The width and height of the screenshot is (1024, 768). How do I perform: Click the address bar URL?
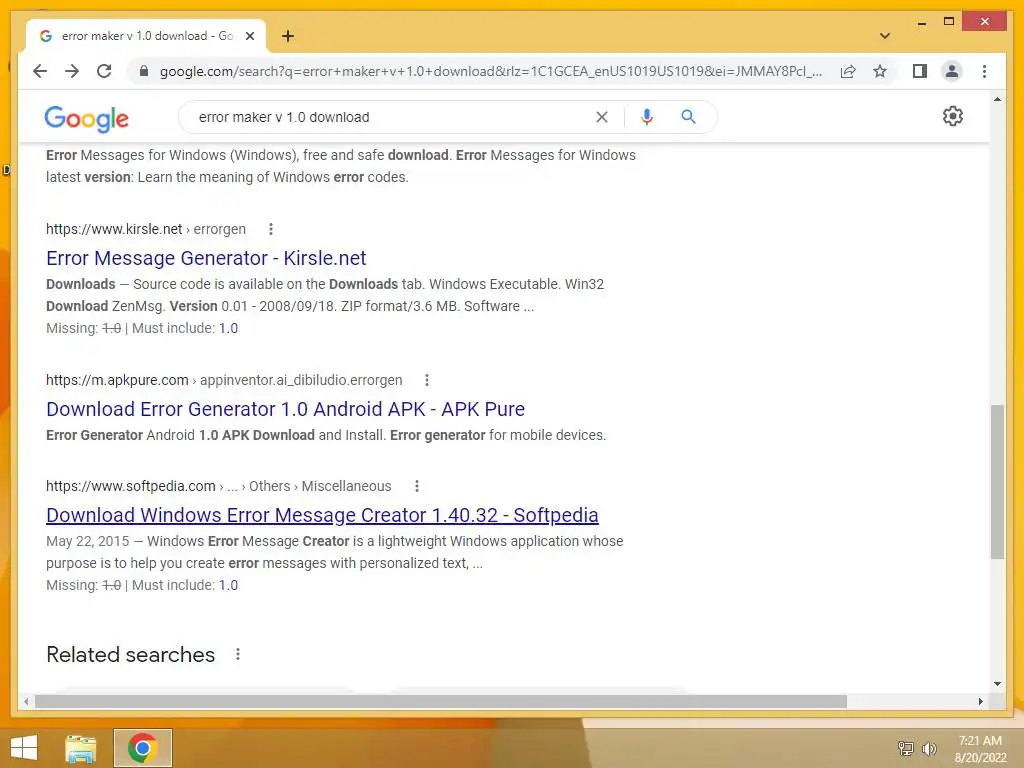[x=490, y=71]
